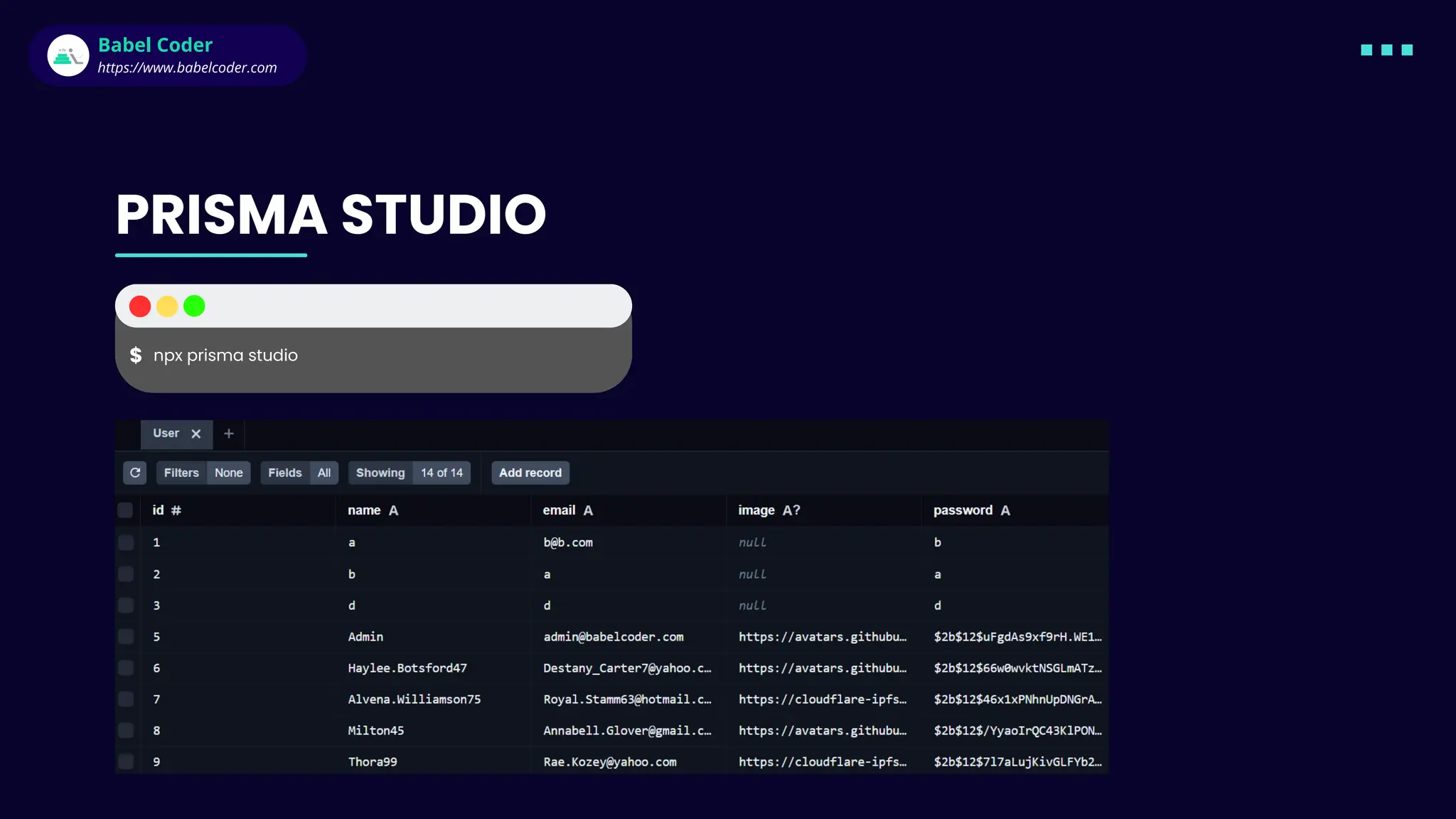Open a new tab with the plus icon

(229, 434)
